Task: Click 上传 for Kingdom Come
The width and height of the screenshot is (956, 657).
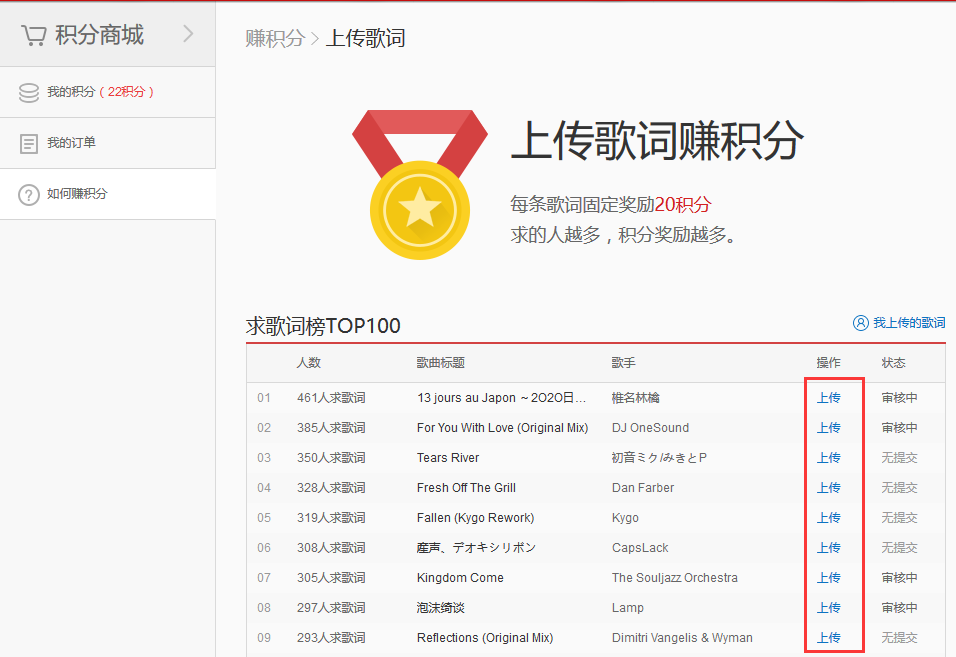Action: [x=828, y=577]
